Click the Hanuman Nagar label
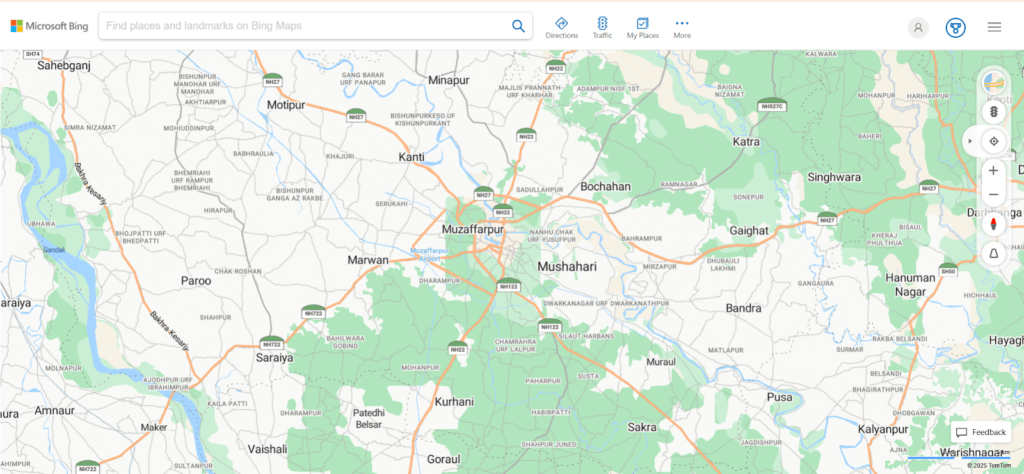Viewport: 1024px width, 474px height. click(910, 285)
